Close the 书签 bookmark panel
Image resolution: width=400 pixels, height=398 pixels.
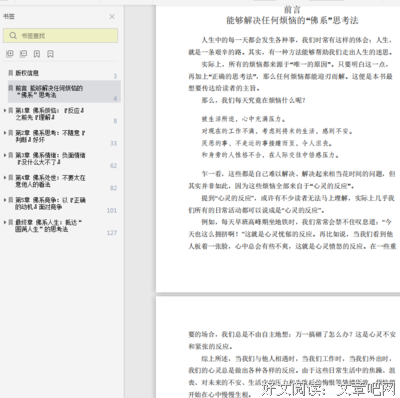(112, 16)
